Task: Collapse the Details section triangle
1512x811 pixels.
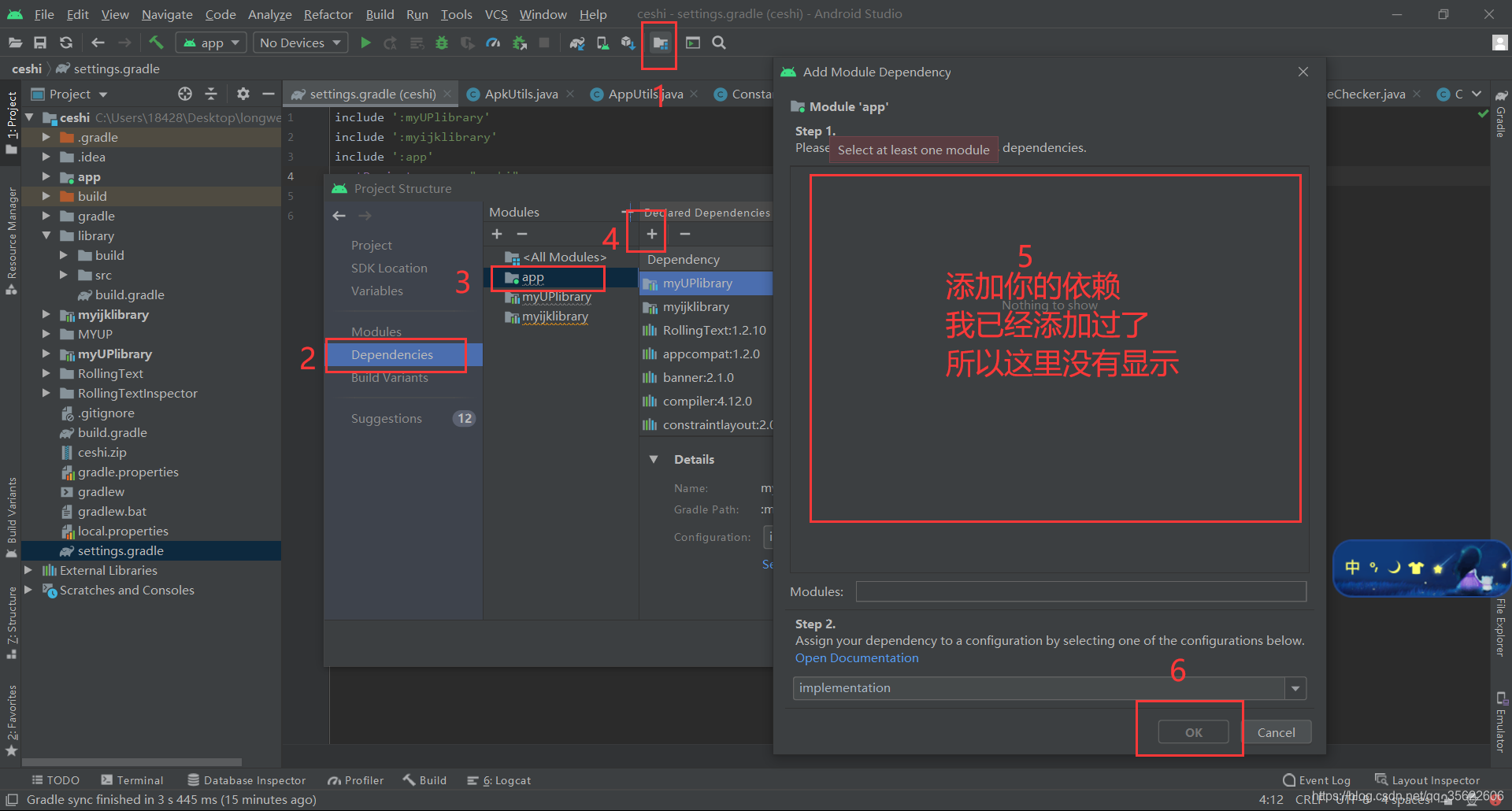Action: click(x=654, y=459)
